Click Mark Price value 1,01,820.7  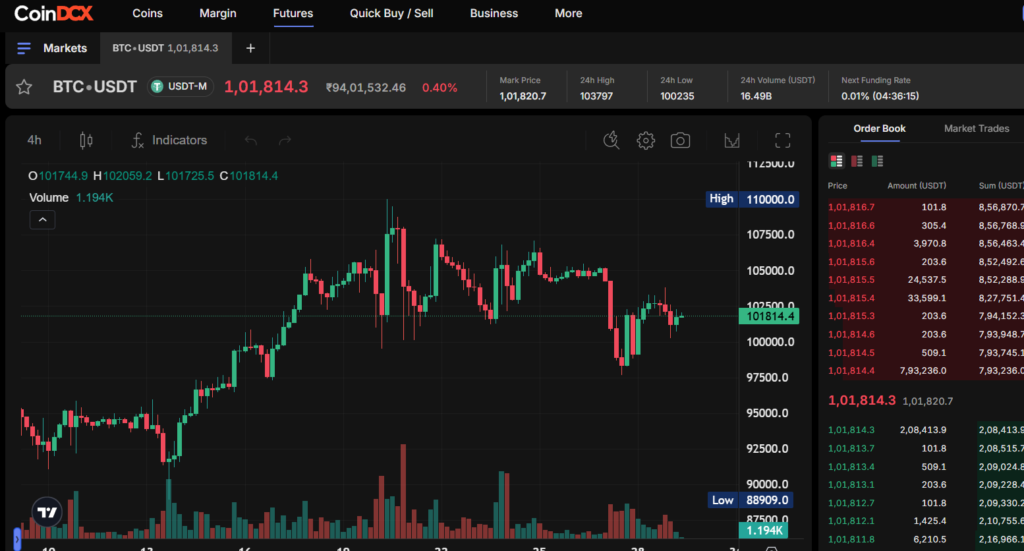click(x=522, y=96)
